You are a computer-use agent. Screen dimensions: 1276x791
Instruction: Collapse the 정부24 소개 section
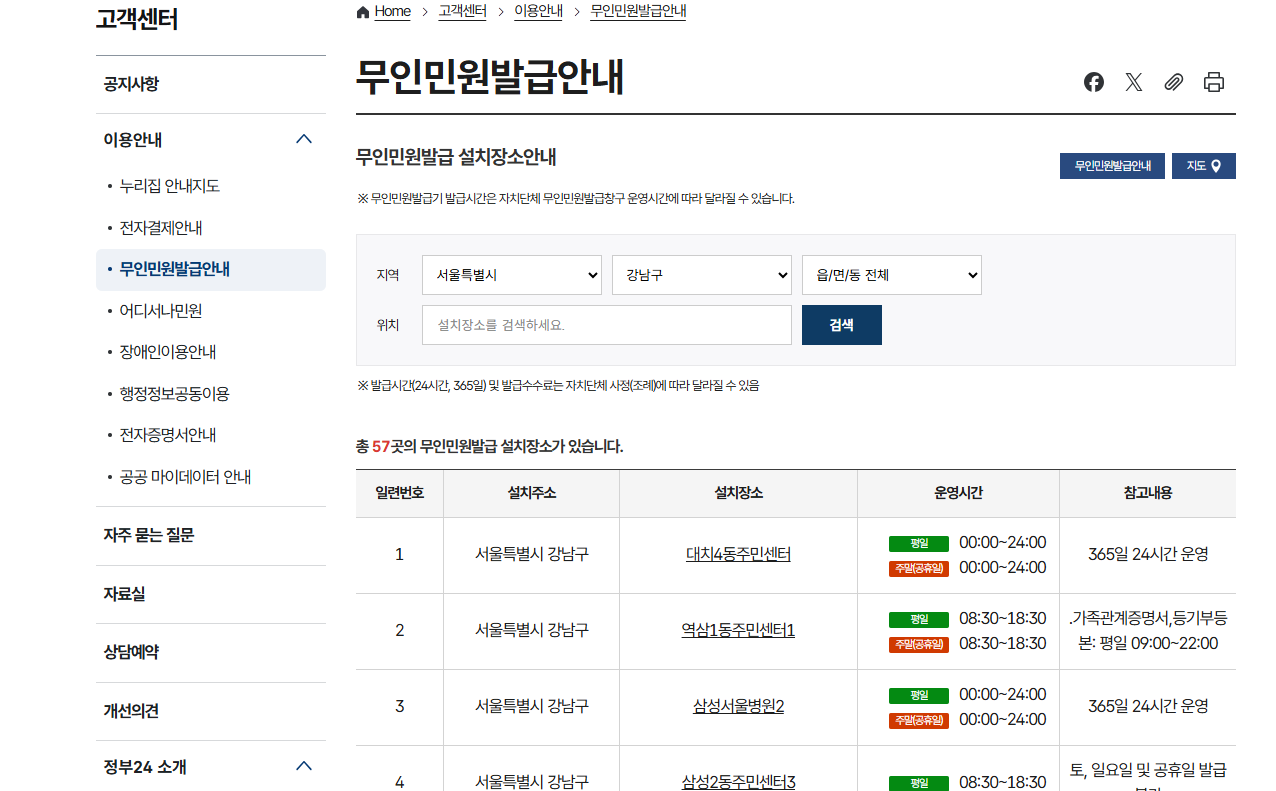pos(304,766)
